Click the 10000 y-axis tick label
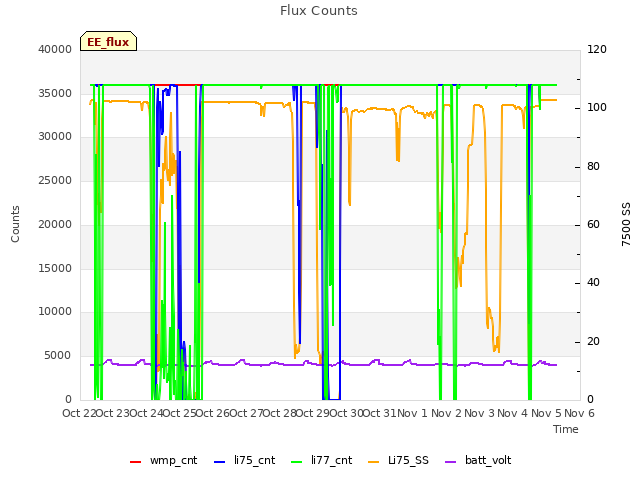The image size is (640, 480). (55, 312)
